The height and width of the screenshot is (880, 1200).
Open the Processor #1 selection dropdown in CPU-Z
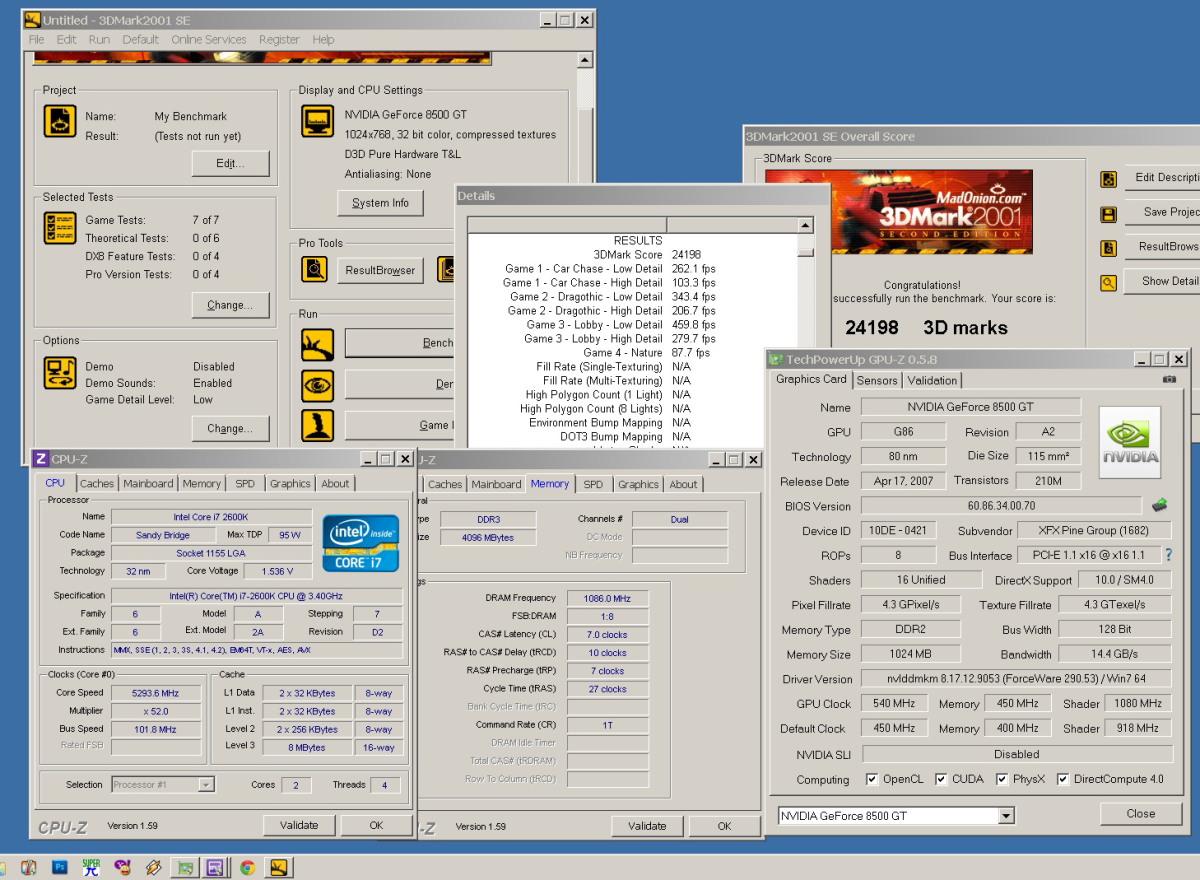click(x=206, y=785)
